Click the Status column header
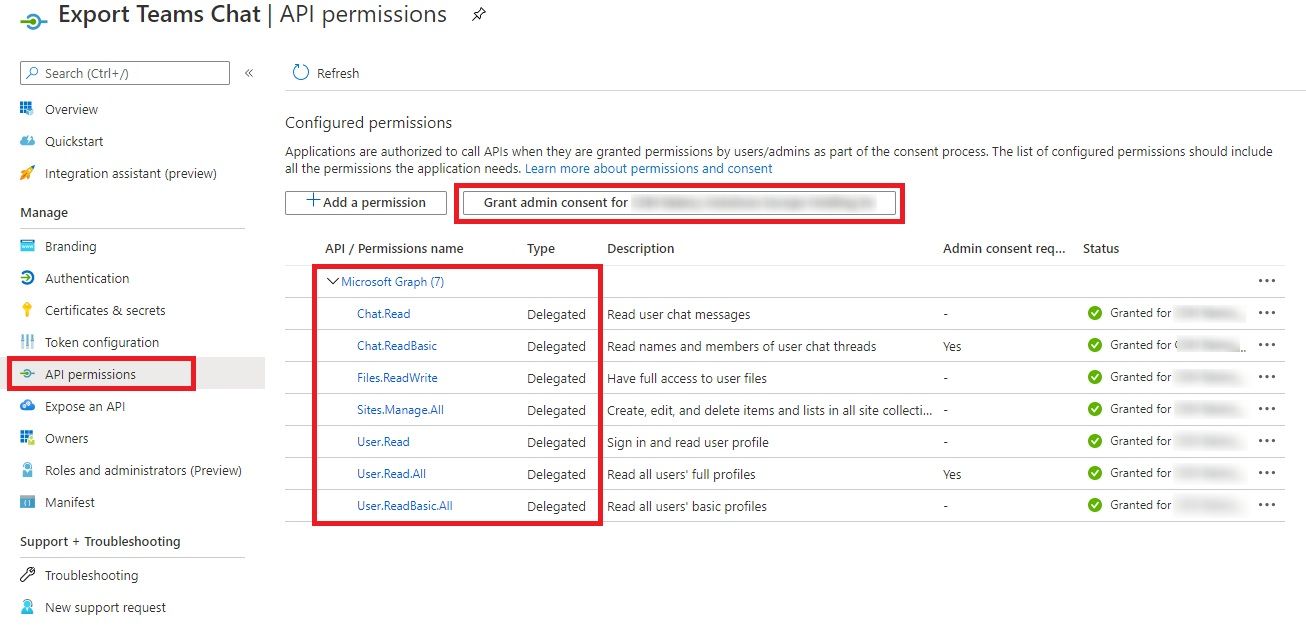The image size is (1306, 640). pyautogui.click(x=1101, y=248)
